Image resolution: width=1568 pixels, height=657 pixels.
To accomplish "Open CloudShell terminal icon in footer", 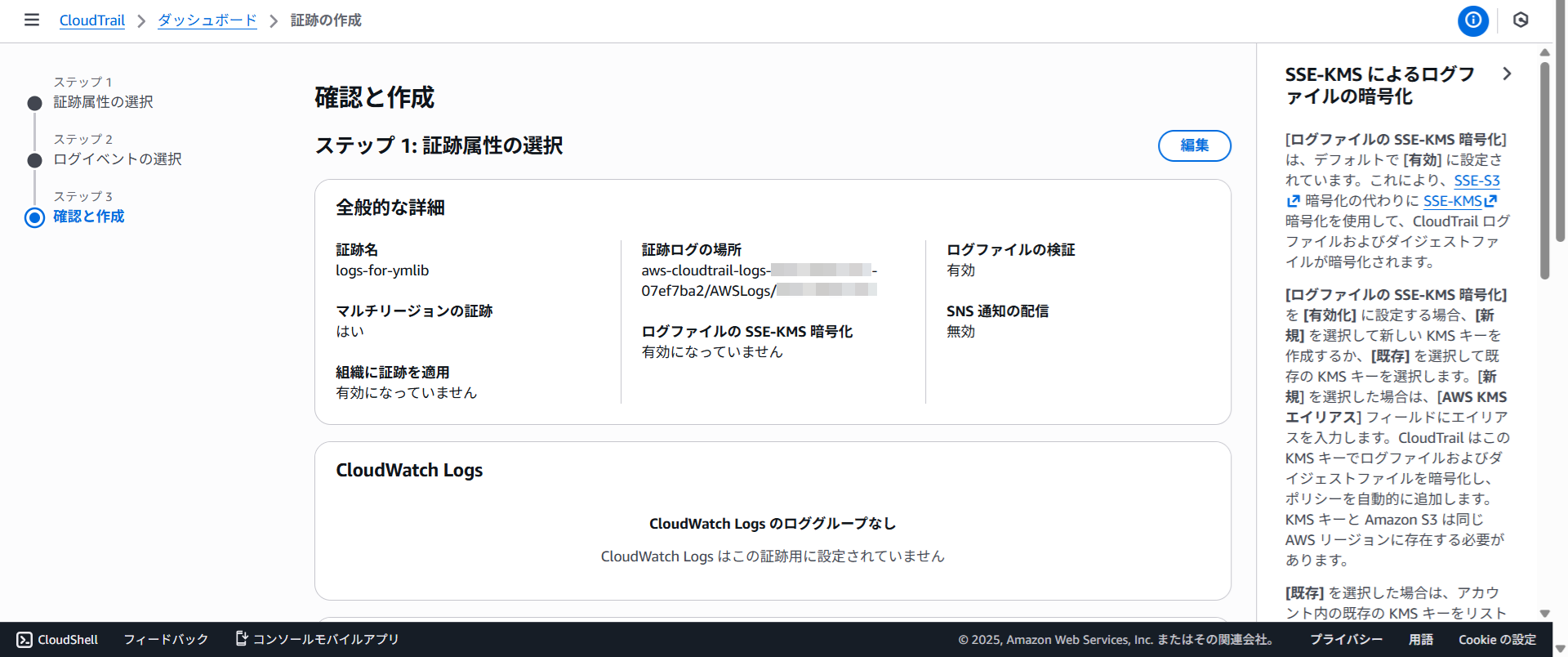I will point(24,640).
